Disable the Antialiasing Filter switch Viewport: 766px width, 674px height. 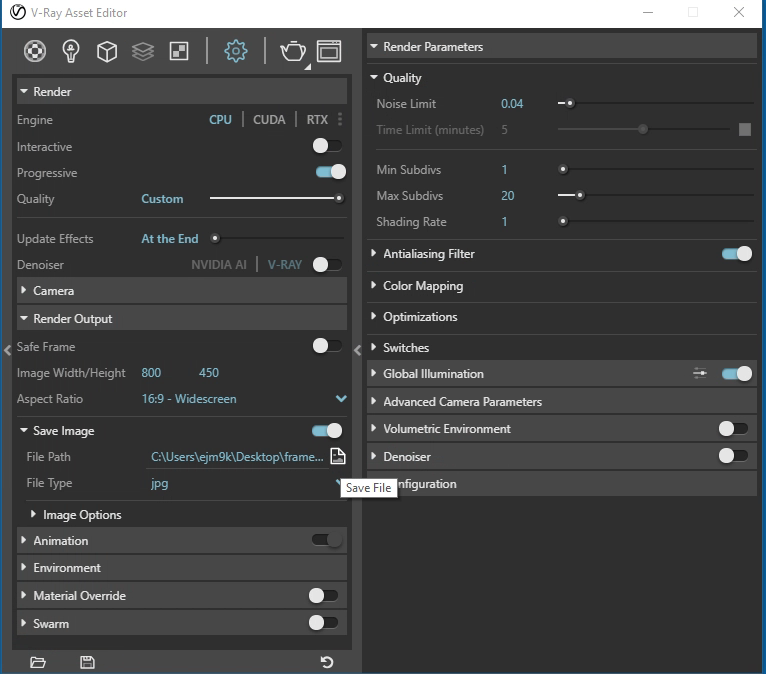point(737,253)
